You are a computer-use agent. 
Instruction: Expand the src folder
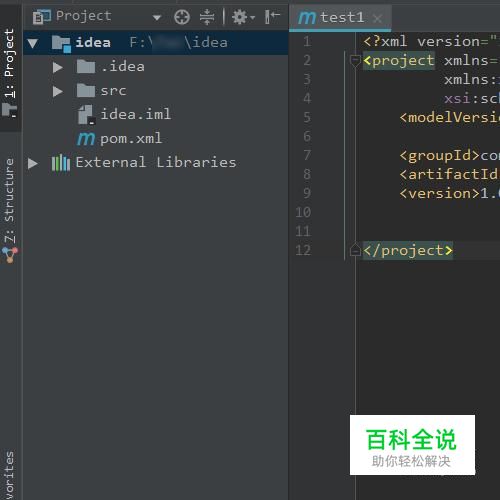point(58,91)
